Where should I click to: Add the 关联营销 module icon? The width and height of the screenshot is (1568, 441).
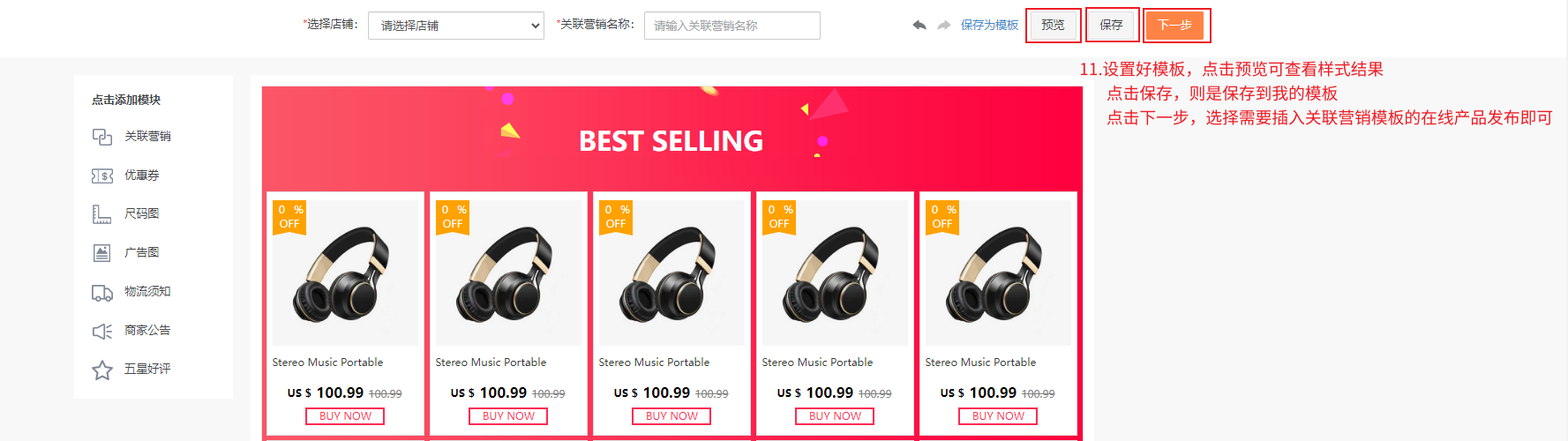(102, 137)
